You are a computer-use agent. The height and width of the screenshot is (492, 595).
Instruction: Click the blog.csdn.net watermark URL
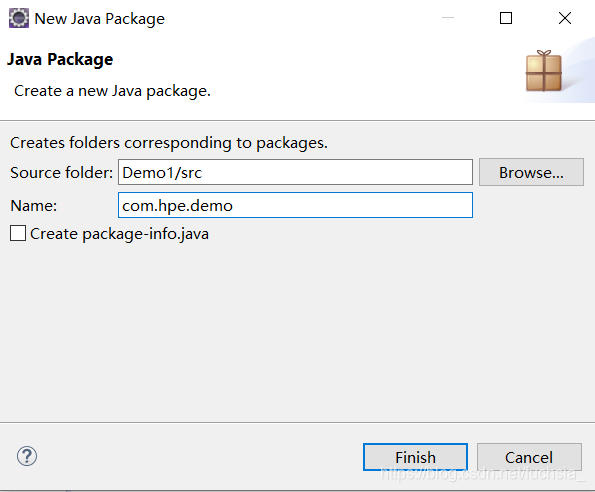[x=483, y=473]
